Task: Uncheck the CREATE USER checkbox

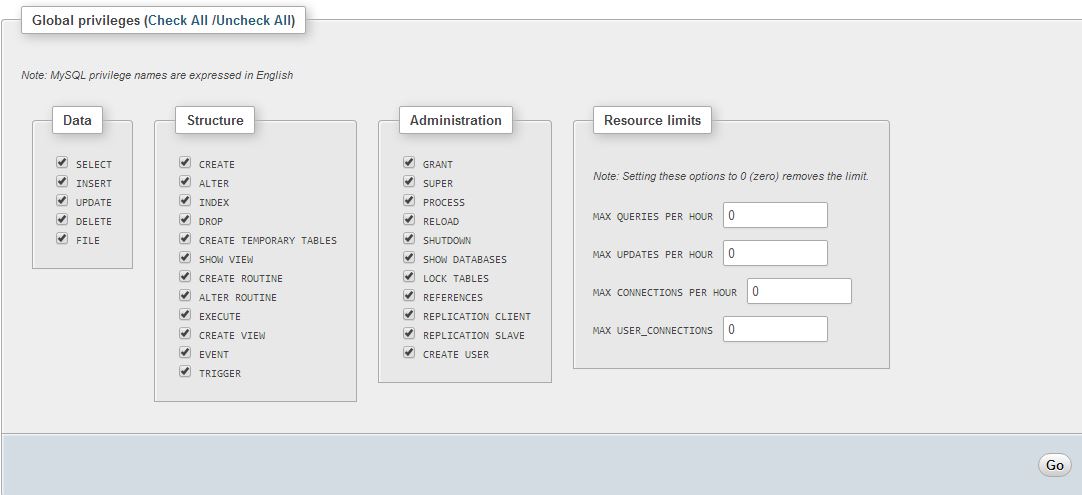Action: tap(409, 353)
